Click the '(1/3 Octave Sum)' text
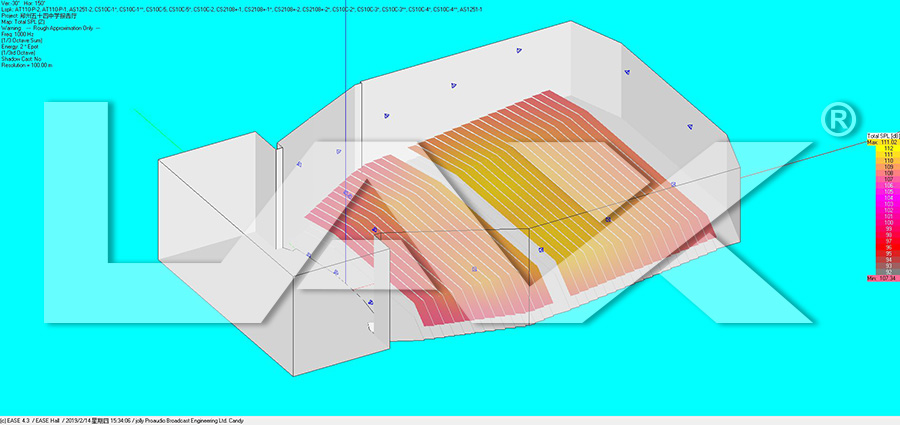This screenshot has width=900, height=425. point(22,40)
